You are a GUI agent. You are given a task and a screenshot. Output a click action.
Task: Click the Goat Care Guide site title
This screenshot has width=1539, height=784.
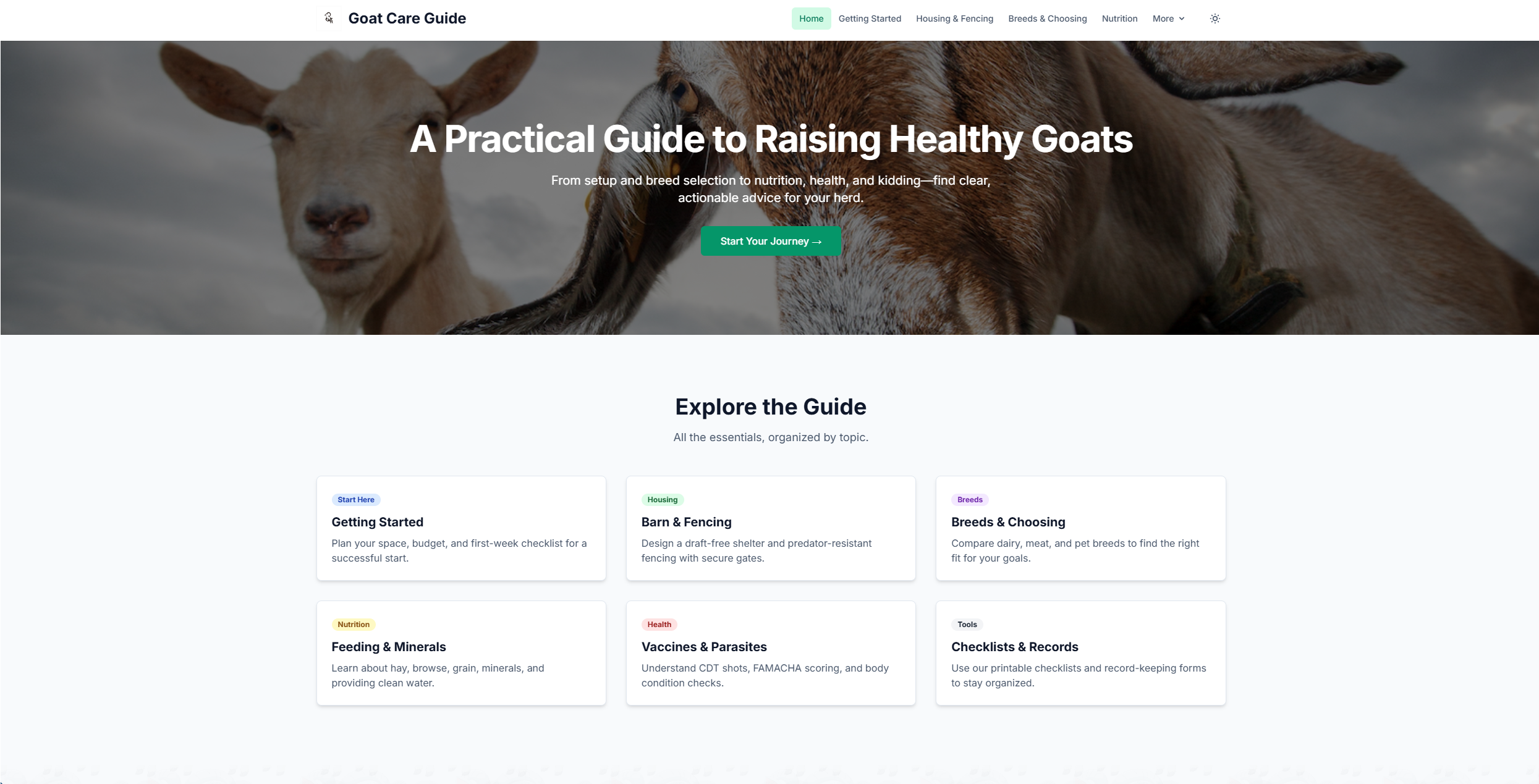407,18
